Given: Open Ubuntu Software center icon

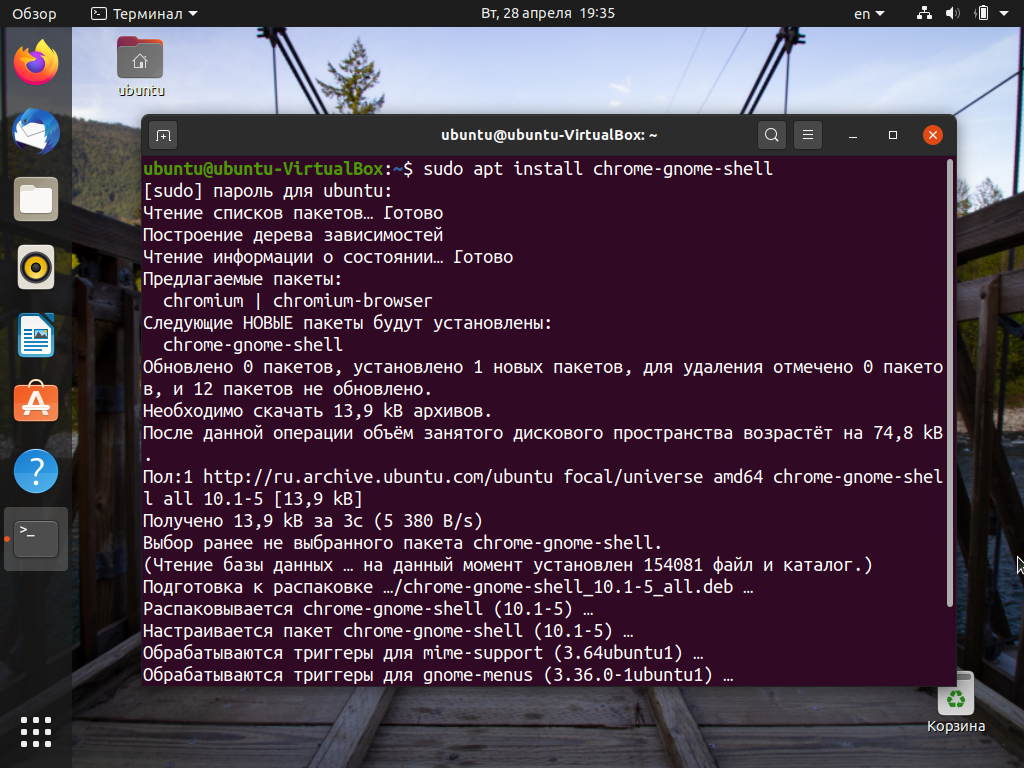Looking at the screenshot, I should click(36, 402).
